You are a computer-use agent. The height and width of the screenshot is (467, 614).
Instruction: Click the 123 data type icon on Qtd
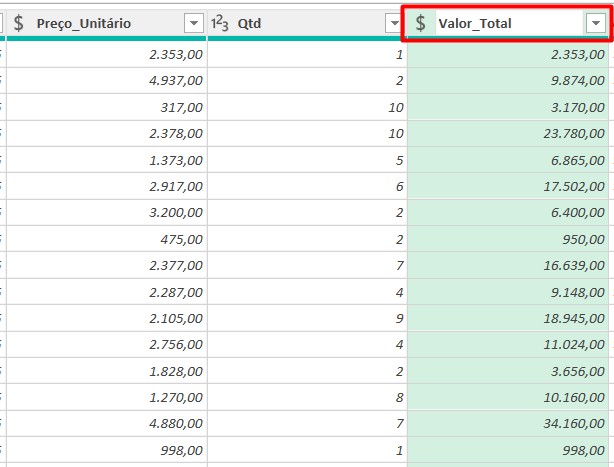[x=221, y=23]
